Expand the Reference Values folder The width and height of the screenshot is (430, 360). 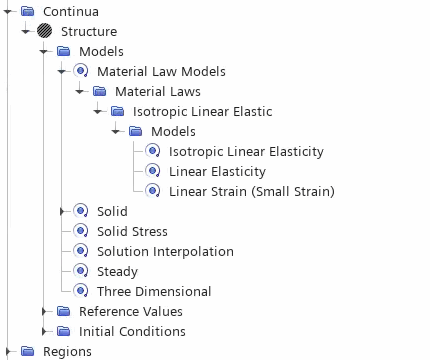(44, 311)
